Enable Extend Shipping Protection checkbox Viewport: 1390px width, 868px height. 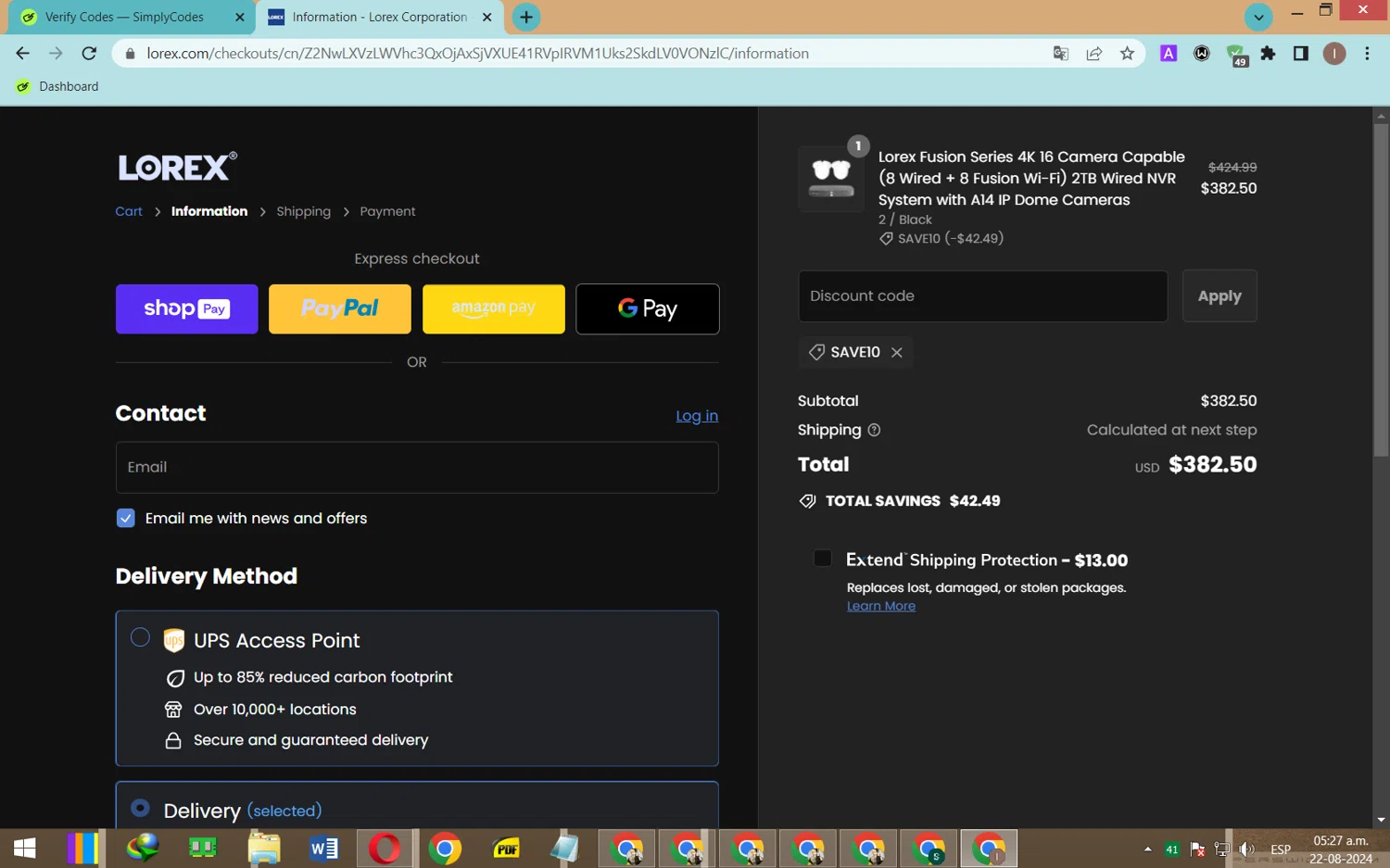tap(822, 558)
